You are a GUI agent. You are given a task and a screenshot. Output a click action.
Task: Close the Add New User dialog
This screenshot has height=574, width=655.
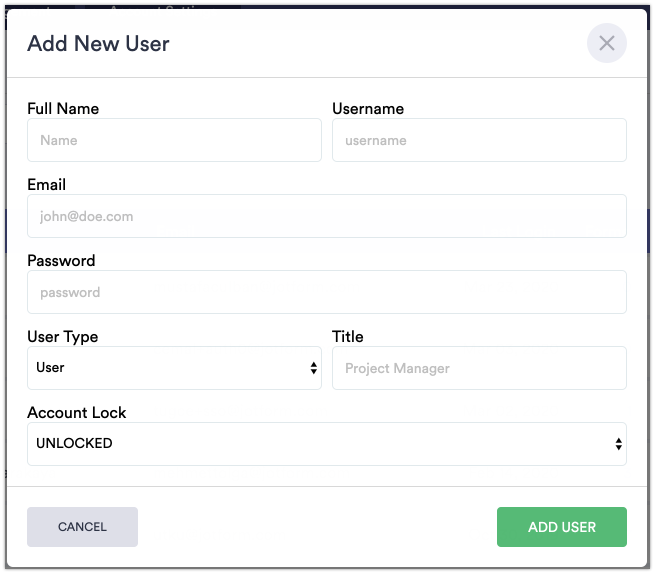(x=606, y=43)
